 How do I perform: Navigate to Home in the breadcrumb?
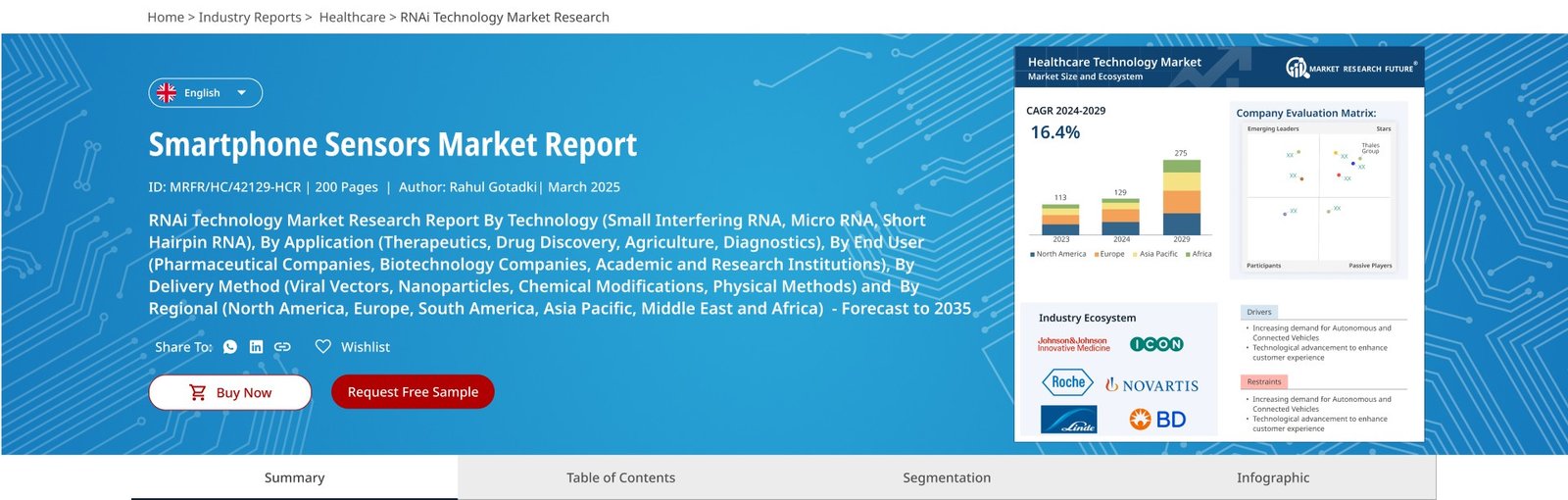[x=166, y=18]
